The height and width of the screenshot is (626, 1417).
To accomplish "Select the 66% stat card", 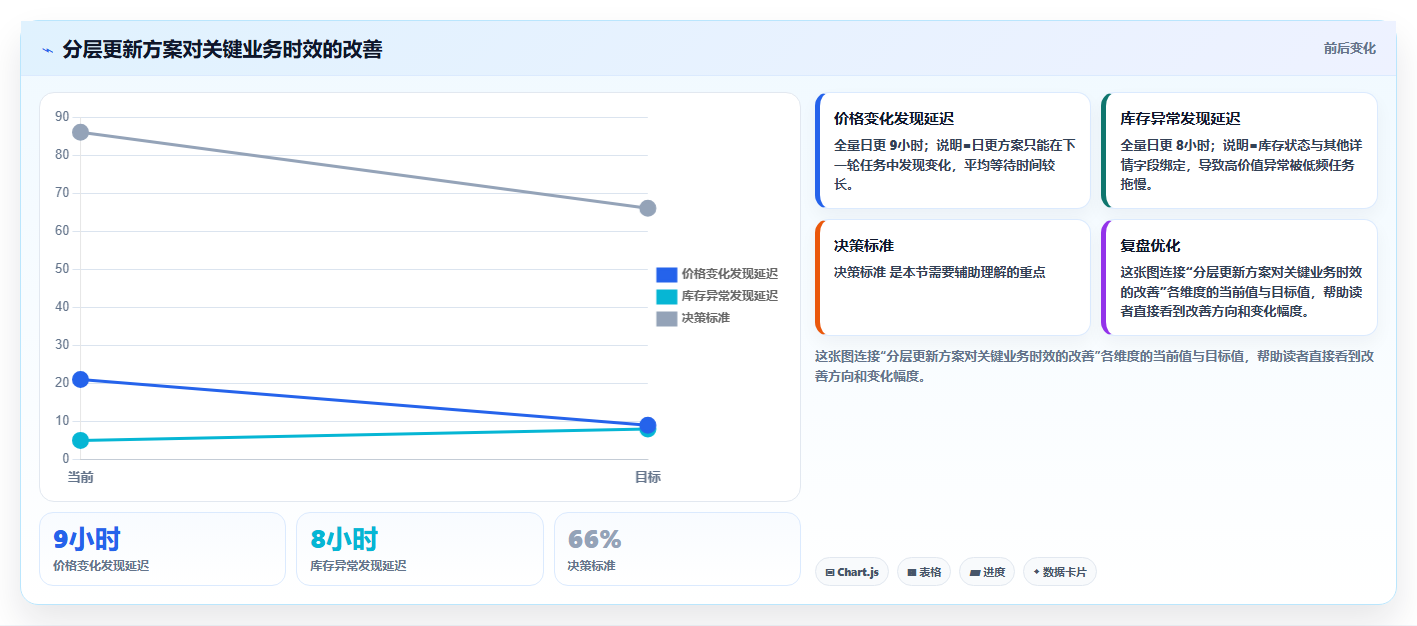I will point(677,549).
